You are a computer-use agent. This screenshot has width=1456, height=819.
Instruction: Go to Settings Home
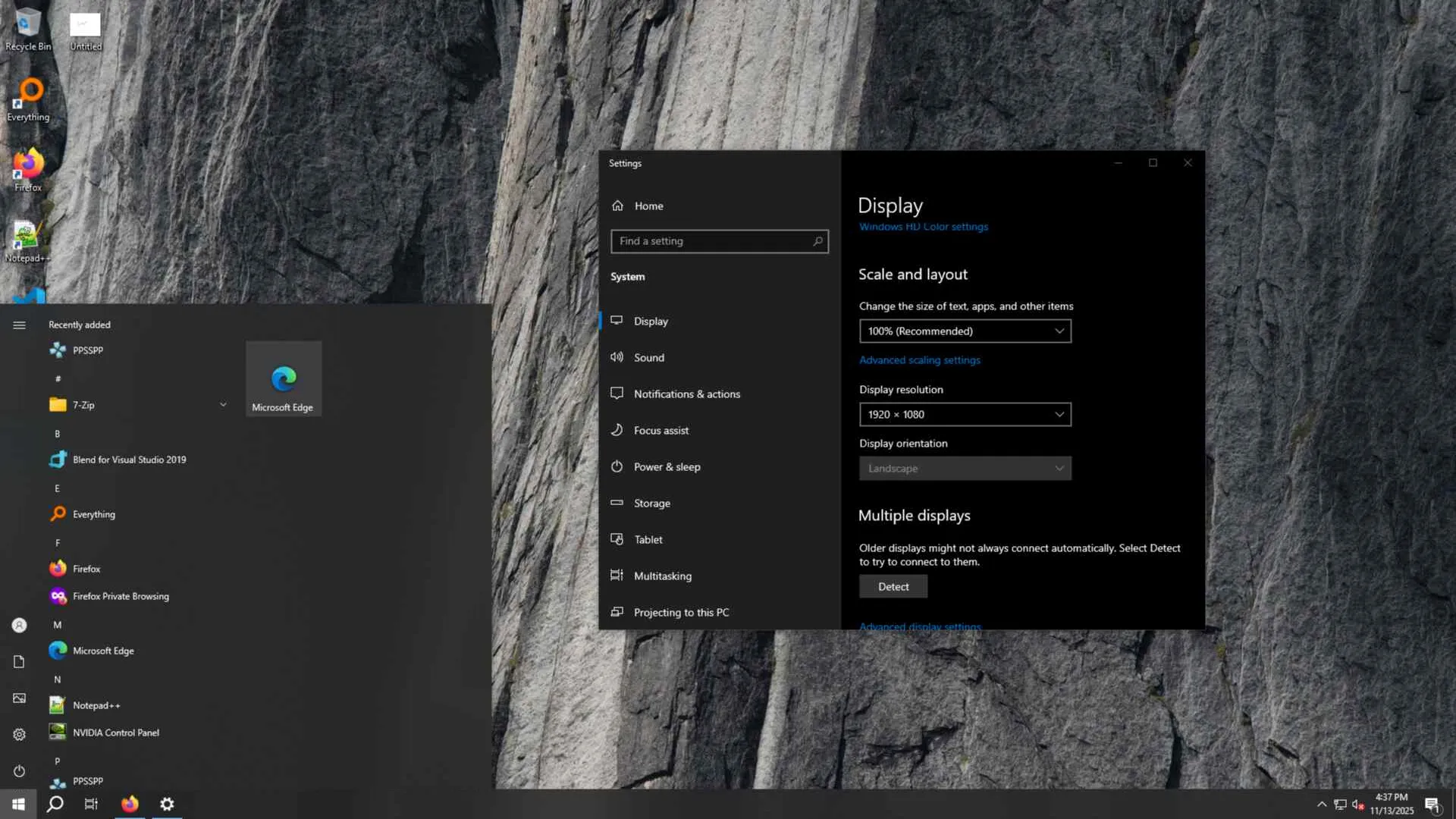648,206
